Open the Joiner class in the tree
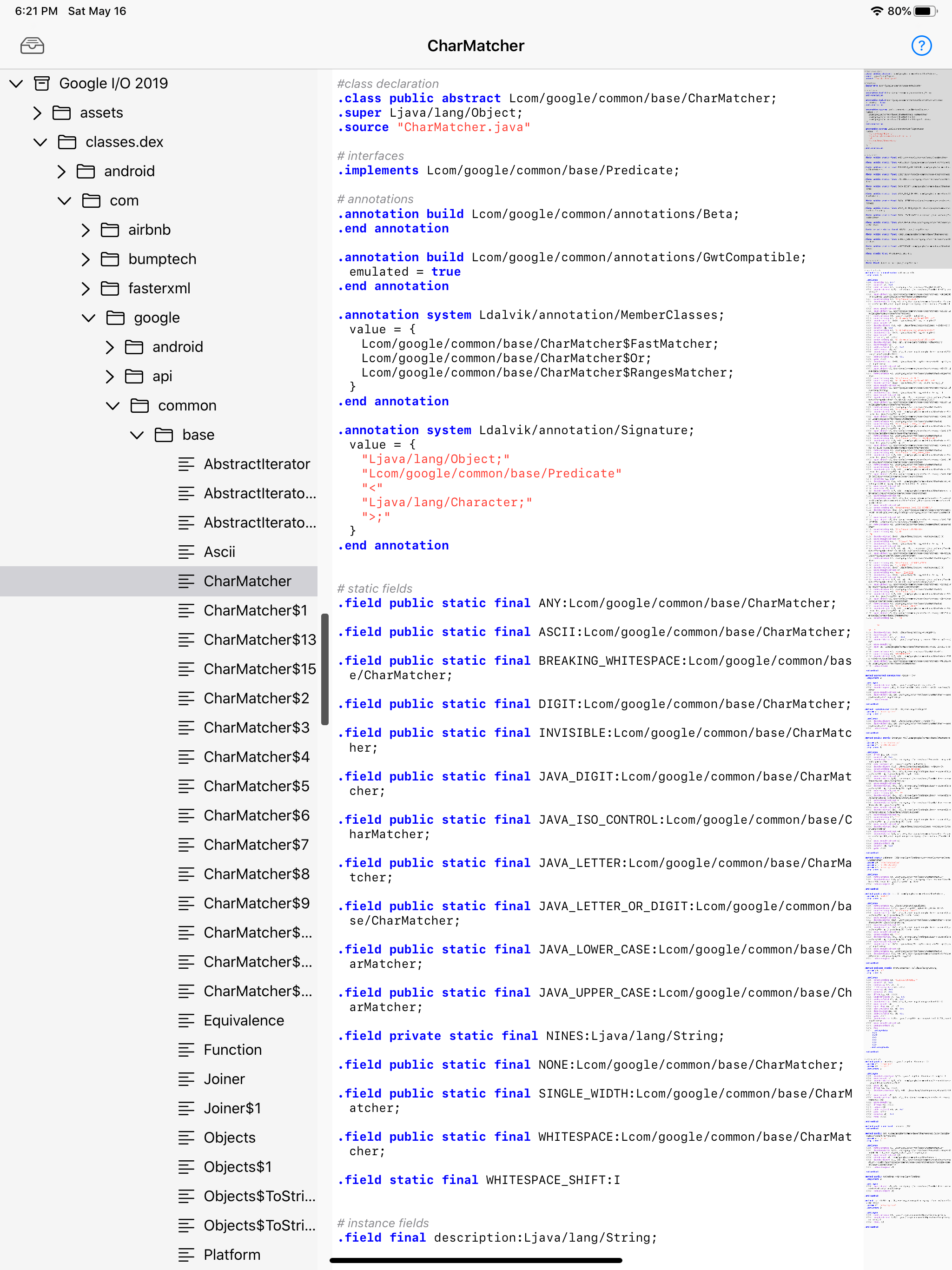The width and height of the screenshot is (952, 1270). pyautogui.click(x=224, y=1079)
